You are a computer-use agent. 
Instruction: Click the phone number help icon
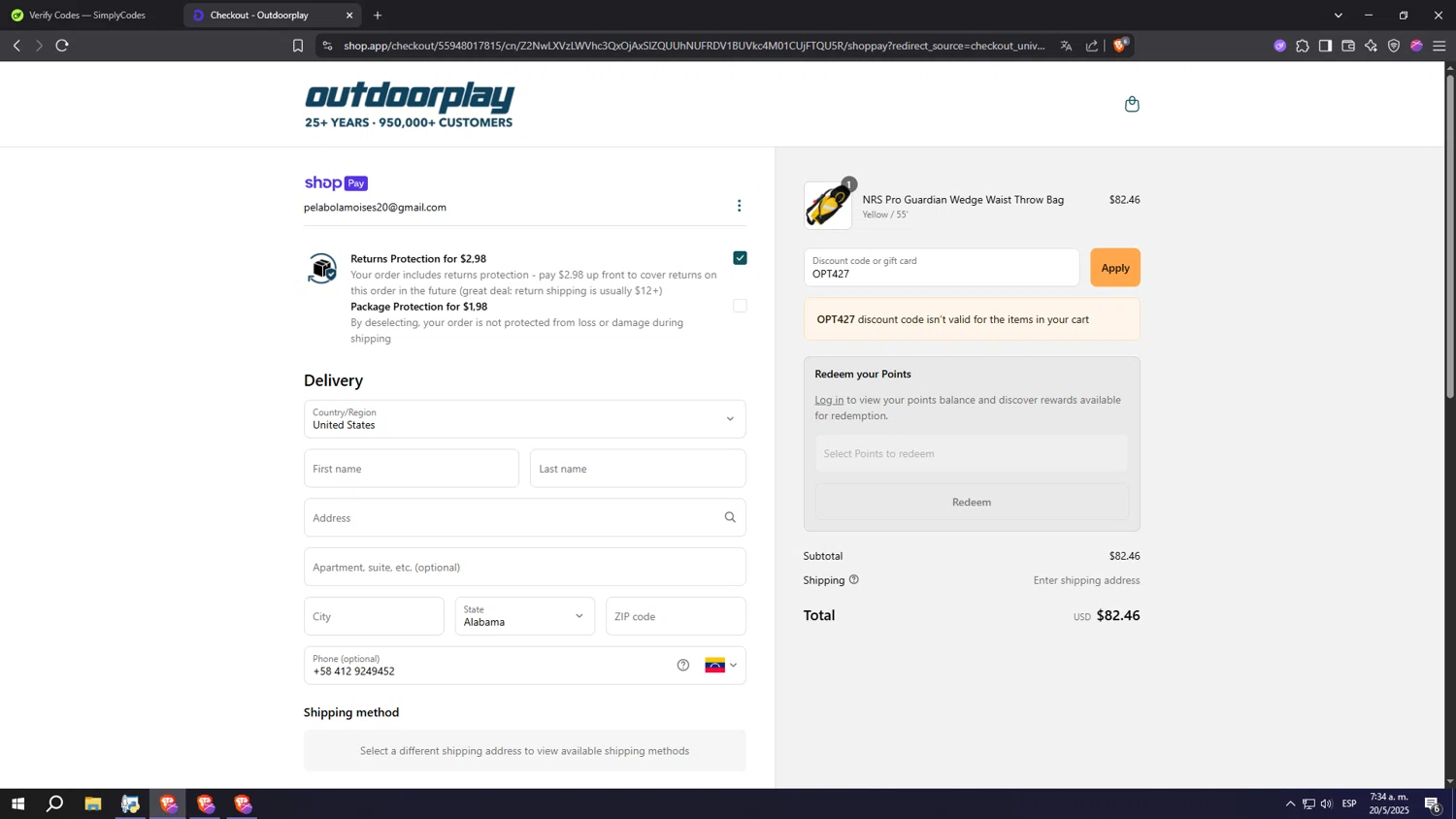[x=683, y=666]
